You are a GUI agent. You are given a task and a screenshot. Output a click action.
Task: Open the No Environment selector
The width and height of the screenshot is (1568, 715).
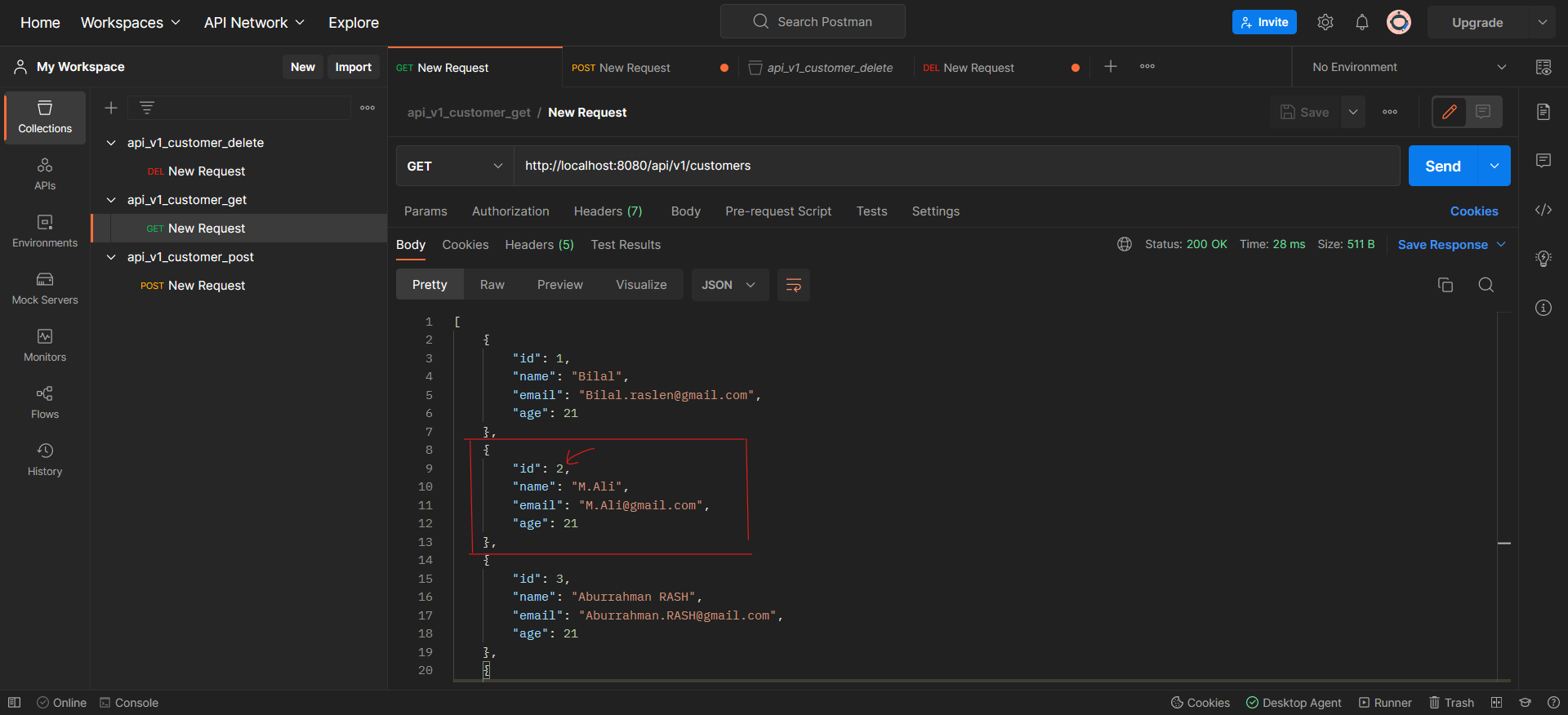click(1410, 67)
